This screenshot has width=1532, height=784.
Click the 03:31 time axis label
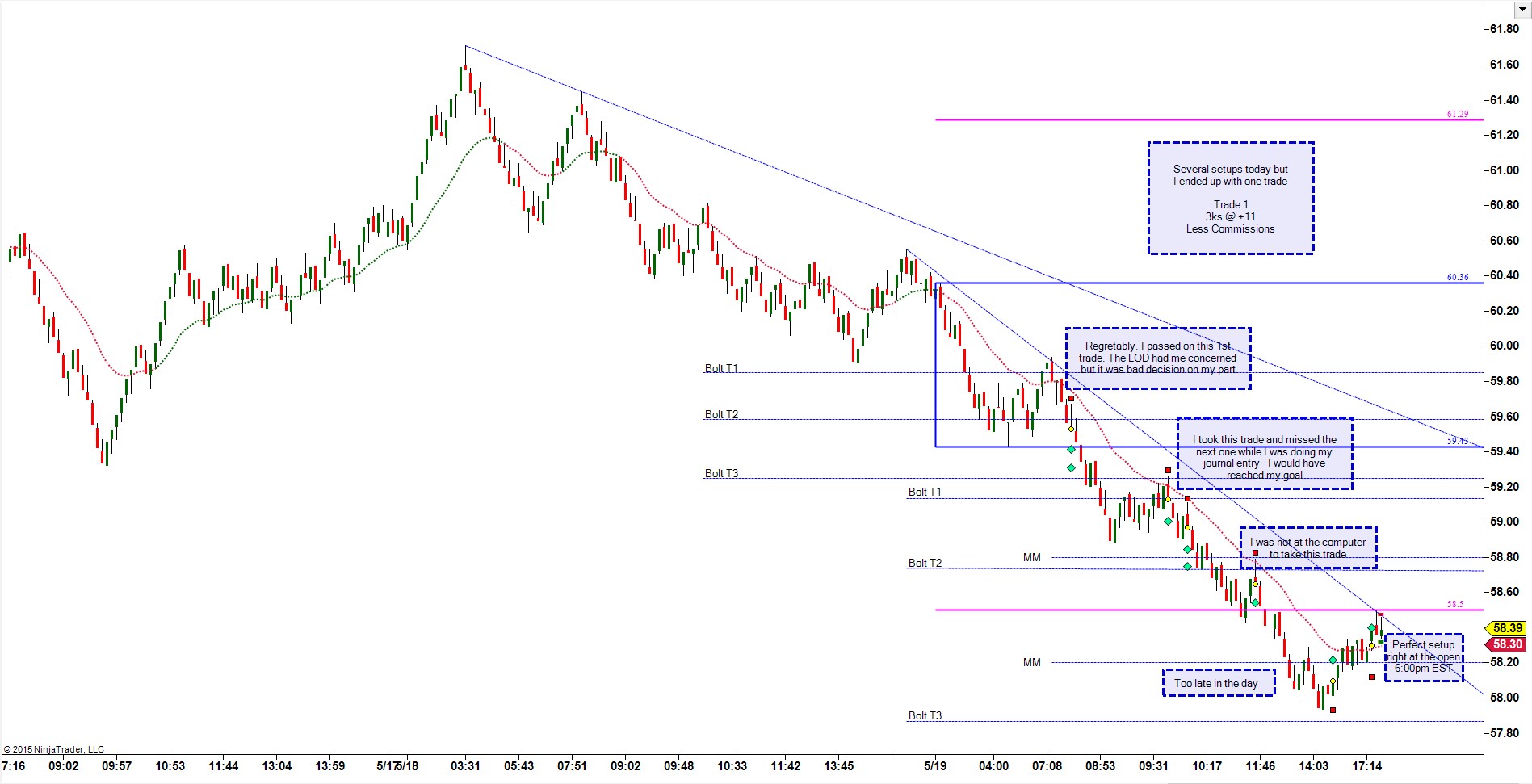pos(465,765)
